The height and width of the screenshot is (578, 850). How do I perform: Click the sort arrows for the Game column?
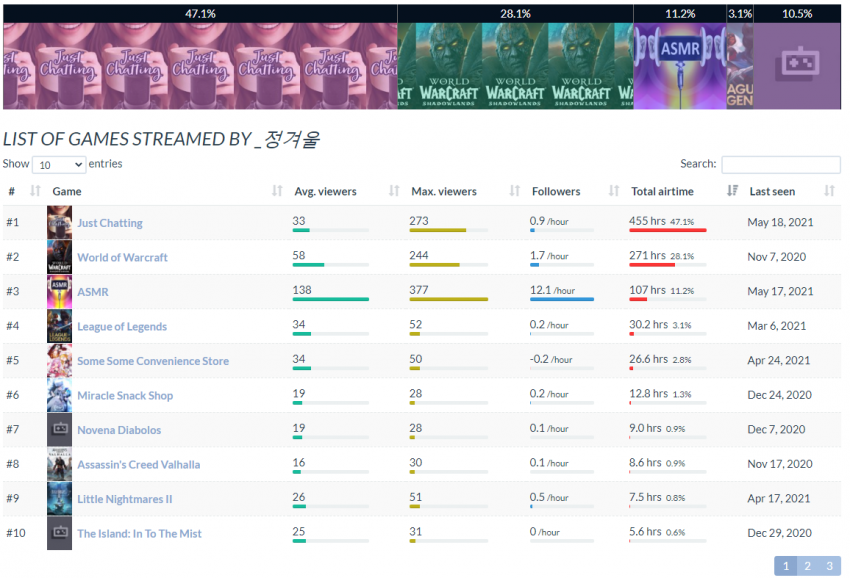pyautogui.click(x=277, y=191)
